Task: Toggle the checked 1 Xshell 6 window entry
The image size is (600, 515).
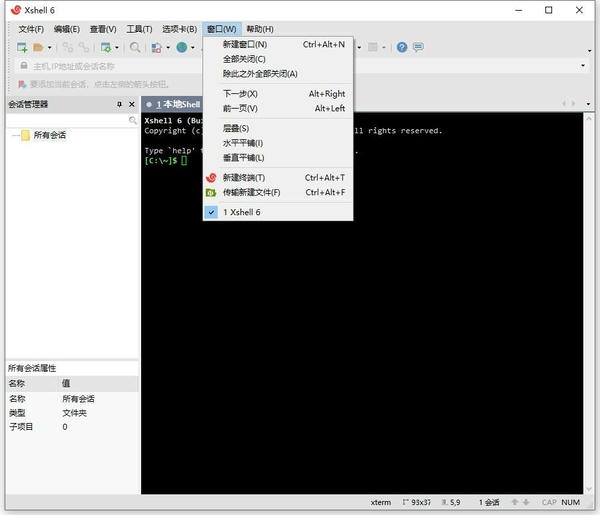Action: [x=278, y=212]
